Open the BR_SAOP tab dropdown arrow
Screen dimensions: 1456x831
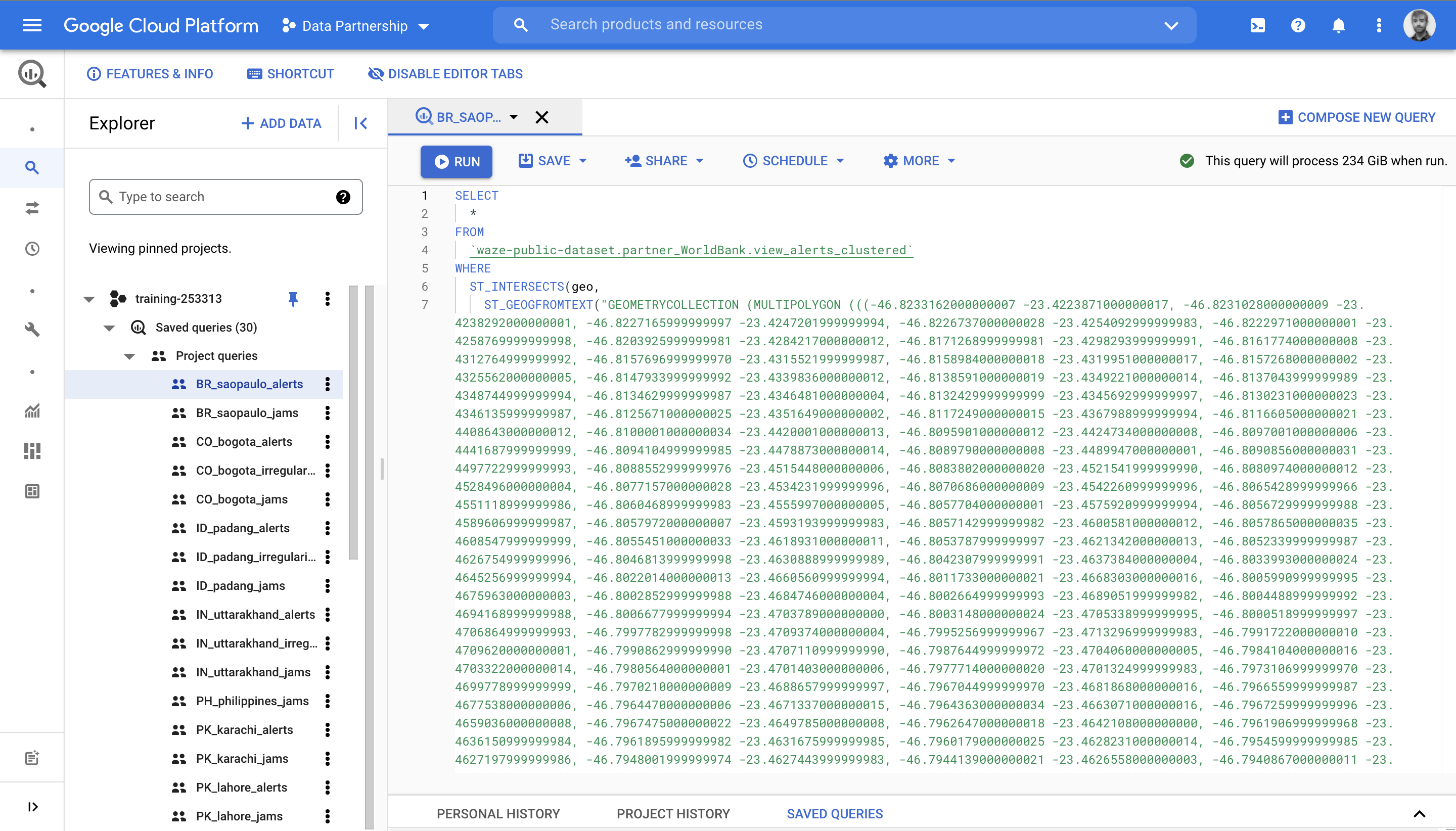[514, 117]
